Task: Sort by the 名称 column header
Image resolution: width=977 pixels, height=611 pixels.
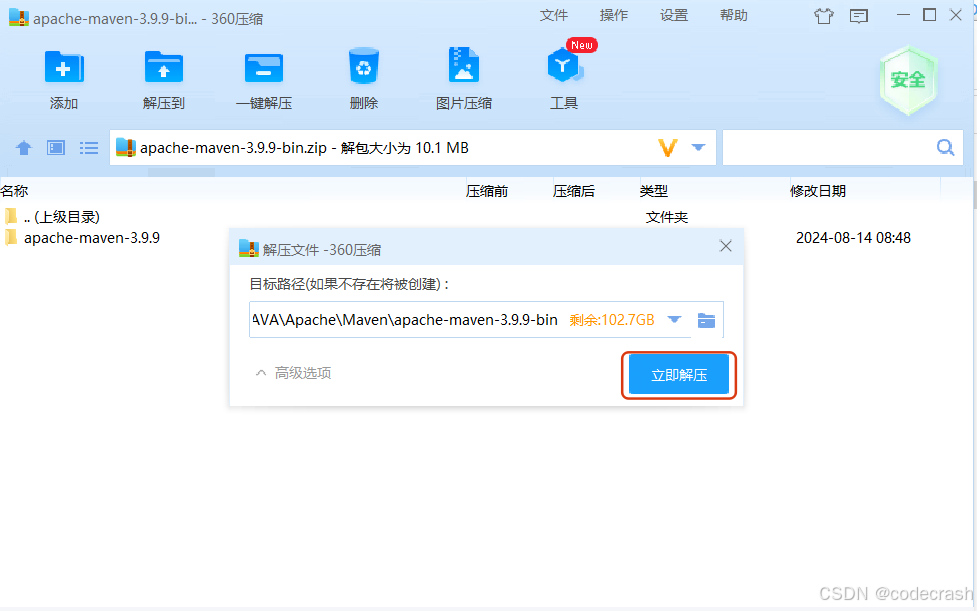Action: 14,191
